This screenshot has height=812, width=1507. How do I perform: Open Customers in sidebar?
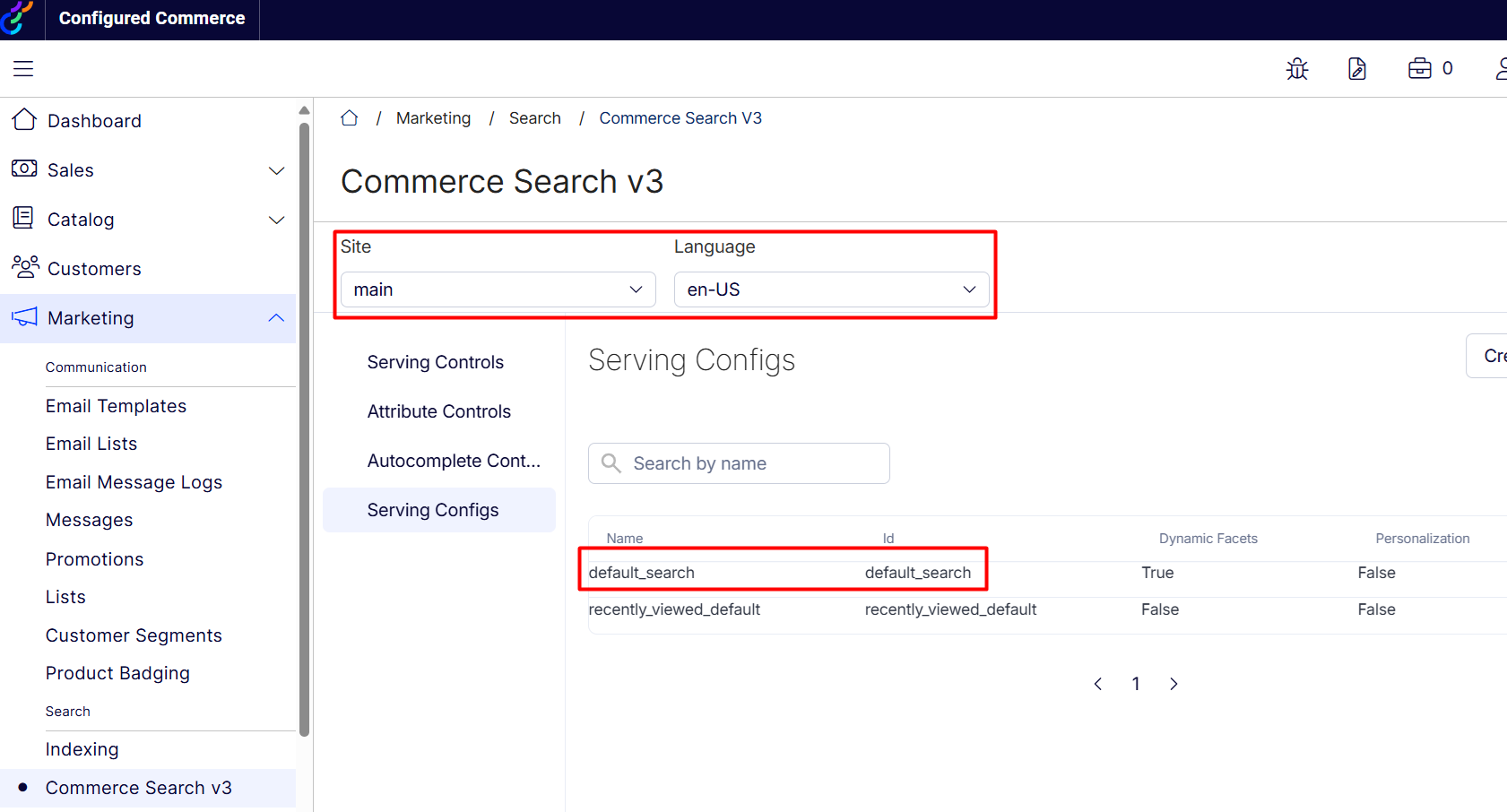coord(94,269)
